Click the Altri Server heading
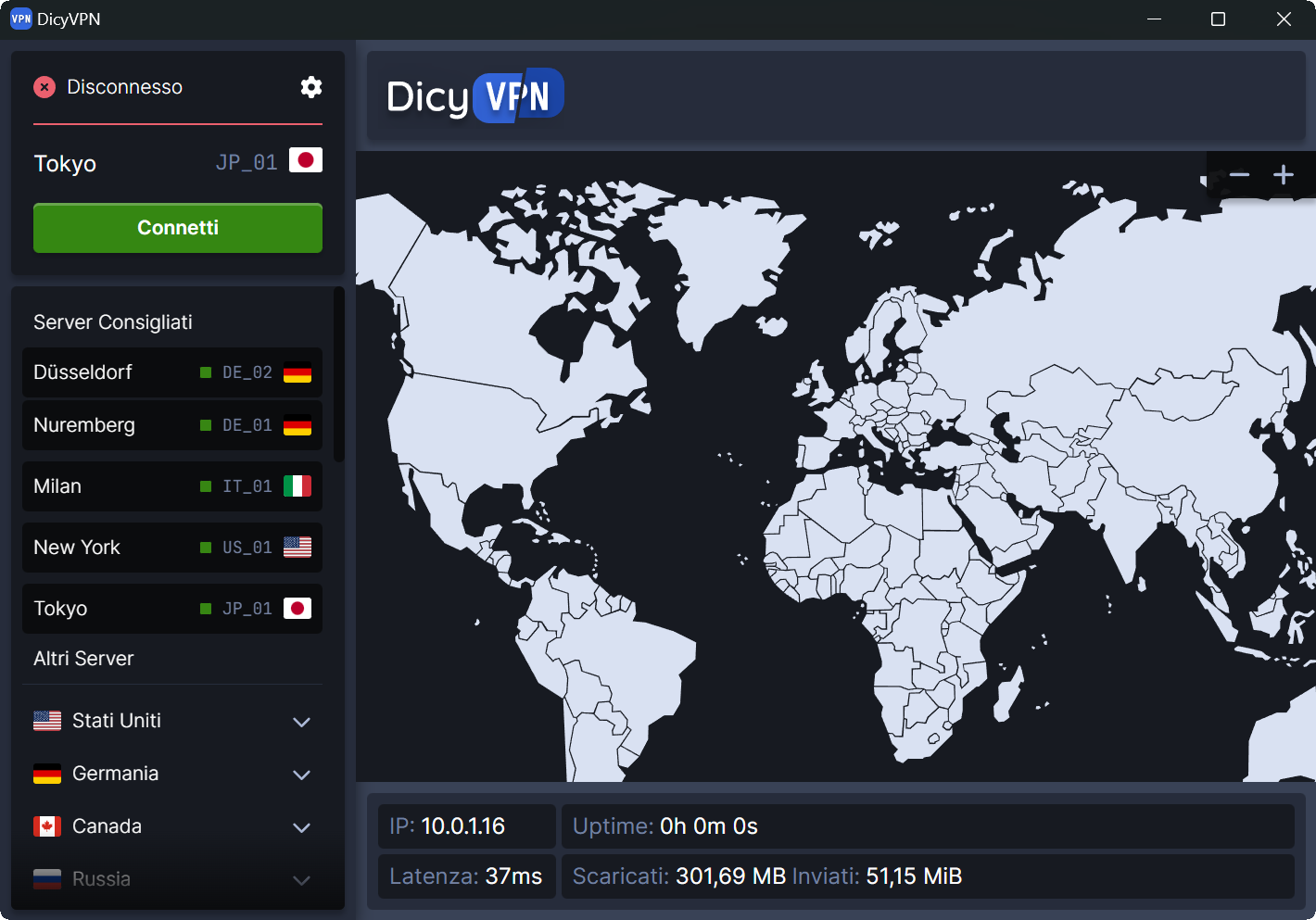Screen dimensions: 1316x920 pos(83,659)
